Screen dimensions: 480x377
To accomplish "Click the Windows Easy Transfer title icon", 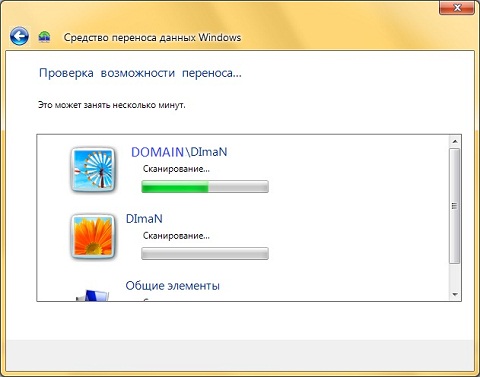I will (x=44, y=37).
